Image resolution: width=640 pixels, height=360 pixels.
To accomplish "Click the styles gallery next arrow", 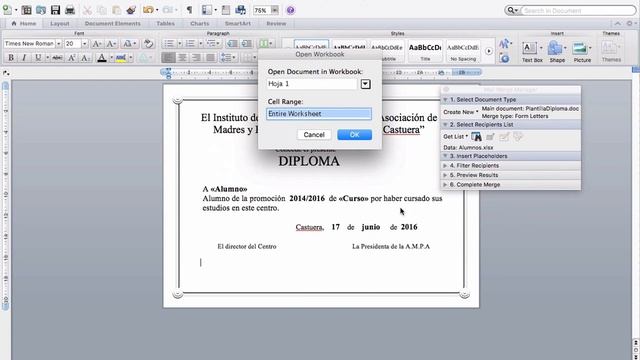I will click(x=489, y=51).
